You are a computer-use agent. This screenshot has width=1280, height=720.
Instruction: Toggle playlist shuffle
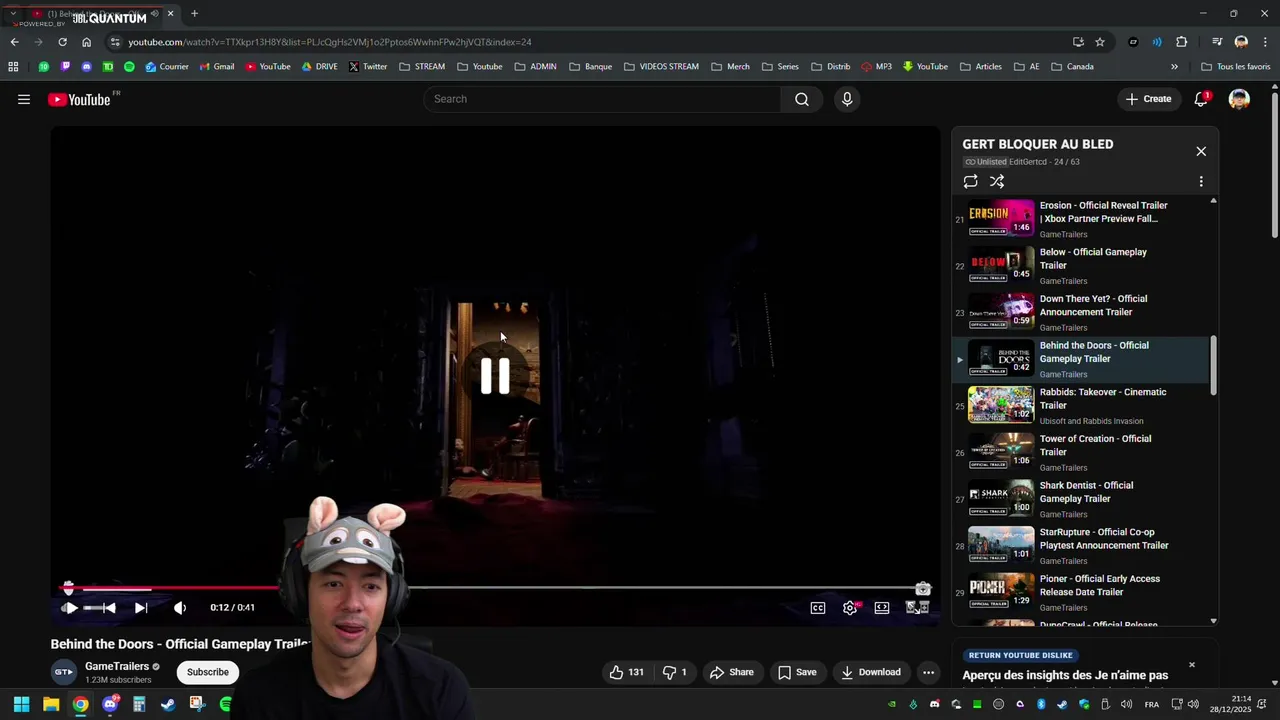point(997,181)
